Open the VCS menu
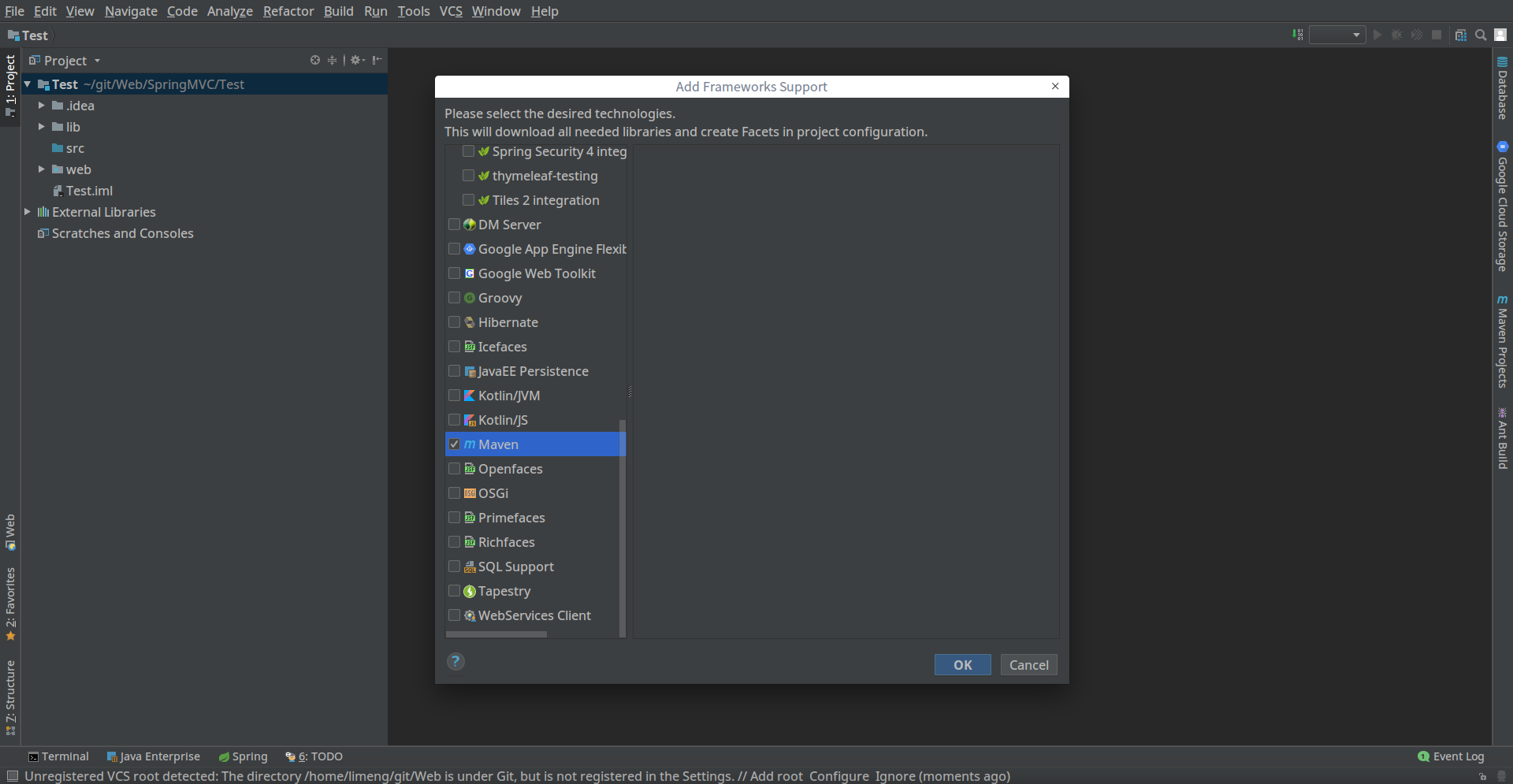The height and width of the screenshot is (784, 1513). tap(451, 11)
